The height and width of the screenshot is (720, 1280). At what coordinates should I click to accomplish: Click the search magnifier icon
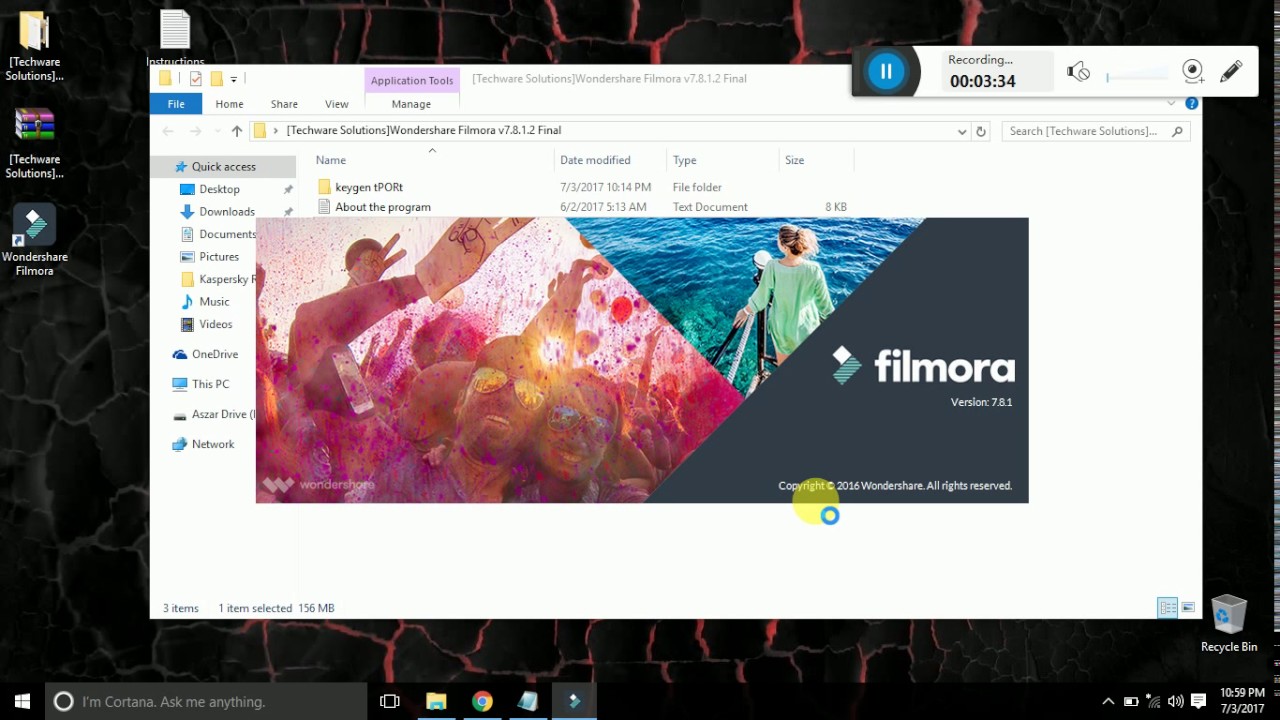pyautogui.click(x=1178, y=131)
